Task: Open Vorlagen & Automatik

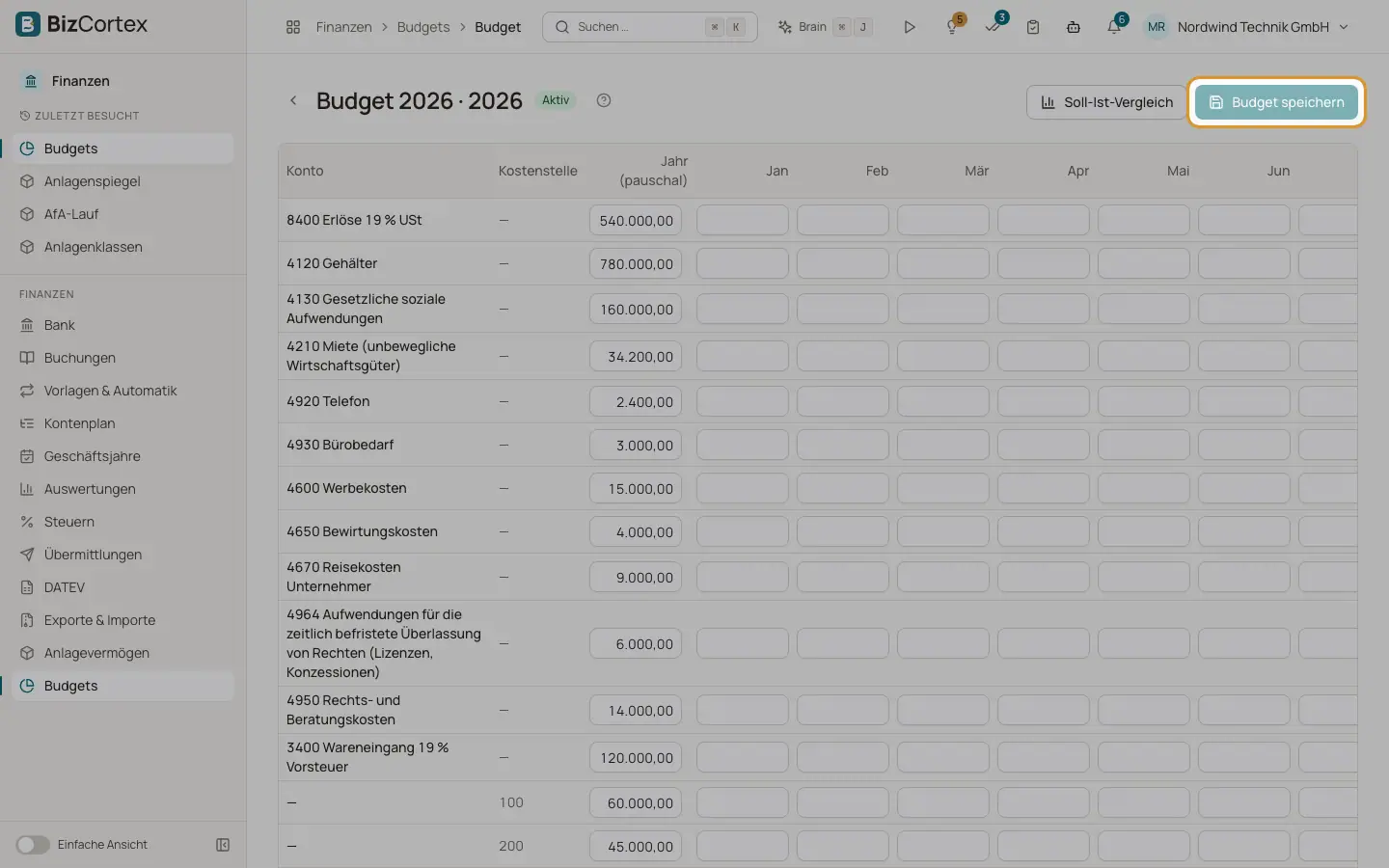Action: 123,391
